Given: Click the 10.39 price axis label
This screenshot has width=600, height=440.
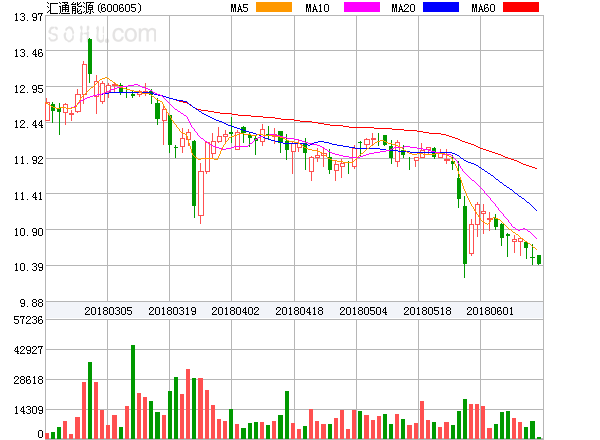Looking at the screenshot, I should 29,267.
